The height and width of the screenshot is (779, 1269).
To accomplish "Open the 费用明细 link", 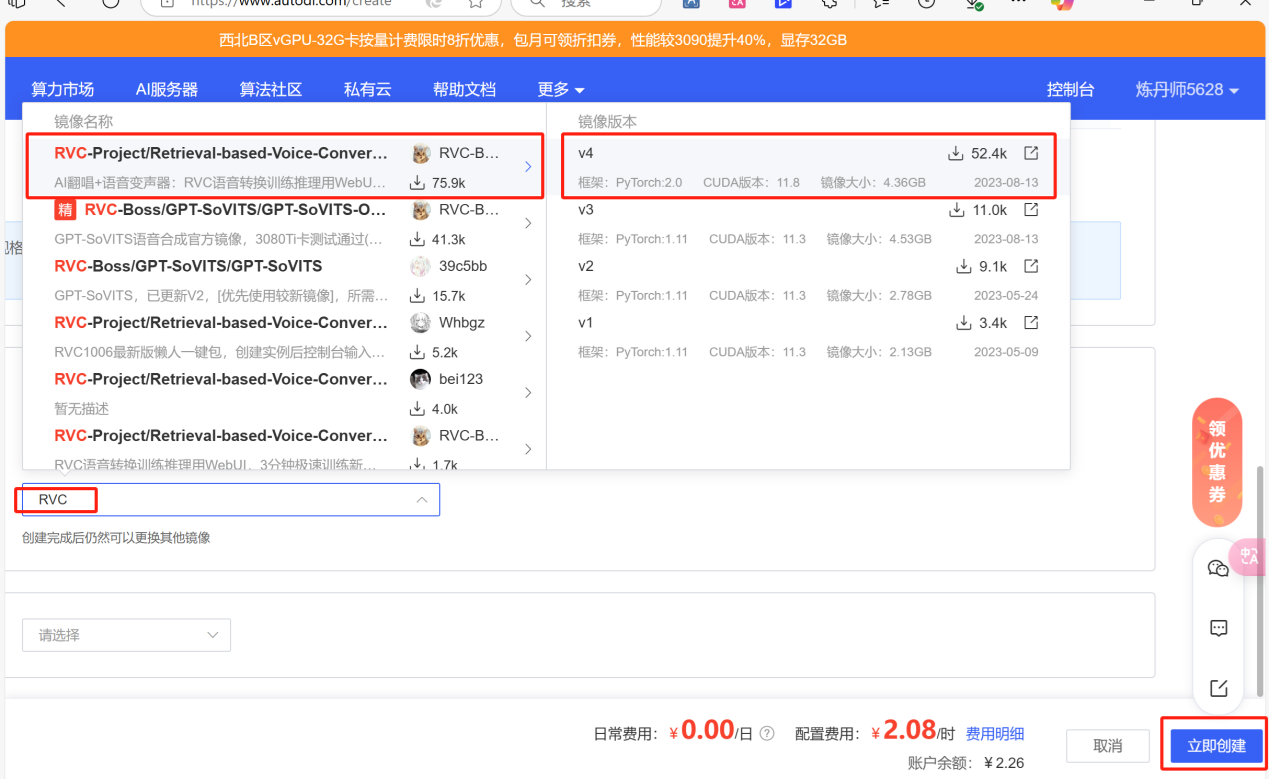I will (995, 734).
